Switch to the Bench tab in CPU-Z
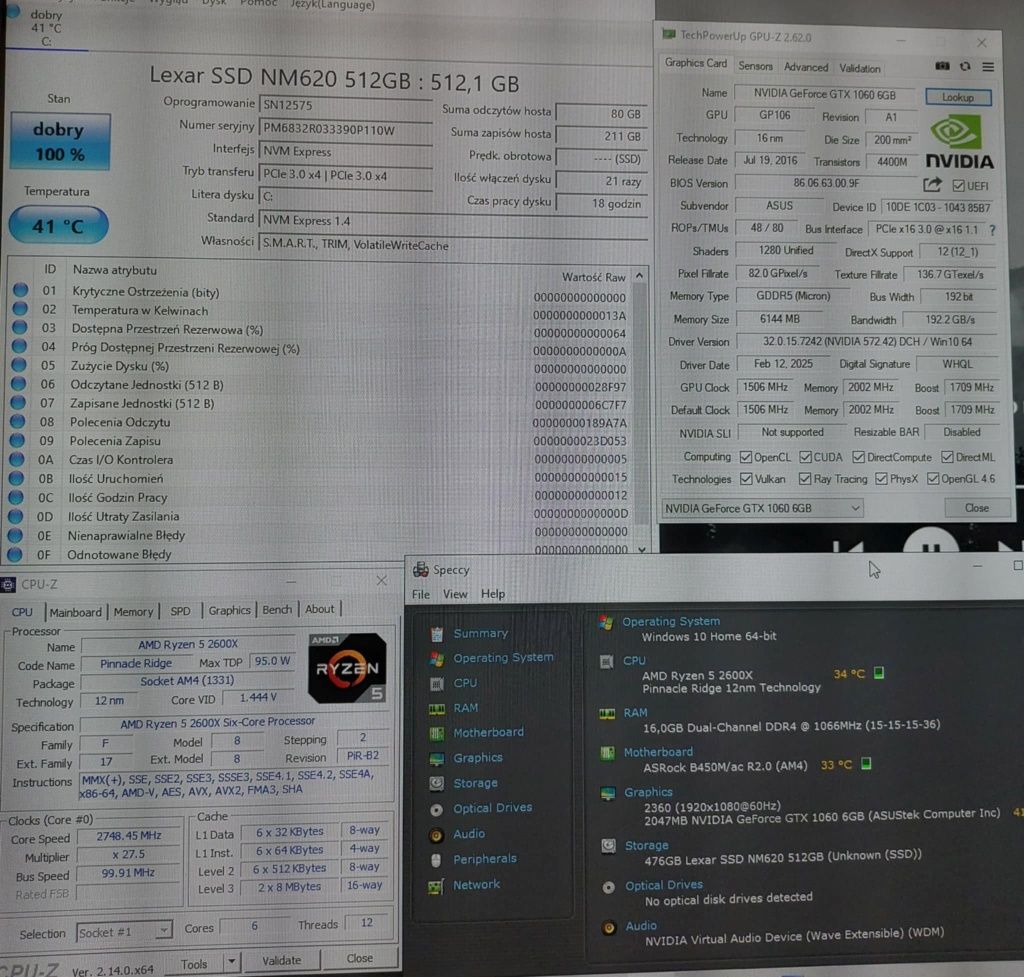Screen dimensions: 1024x977 pos(277,609)
